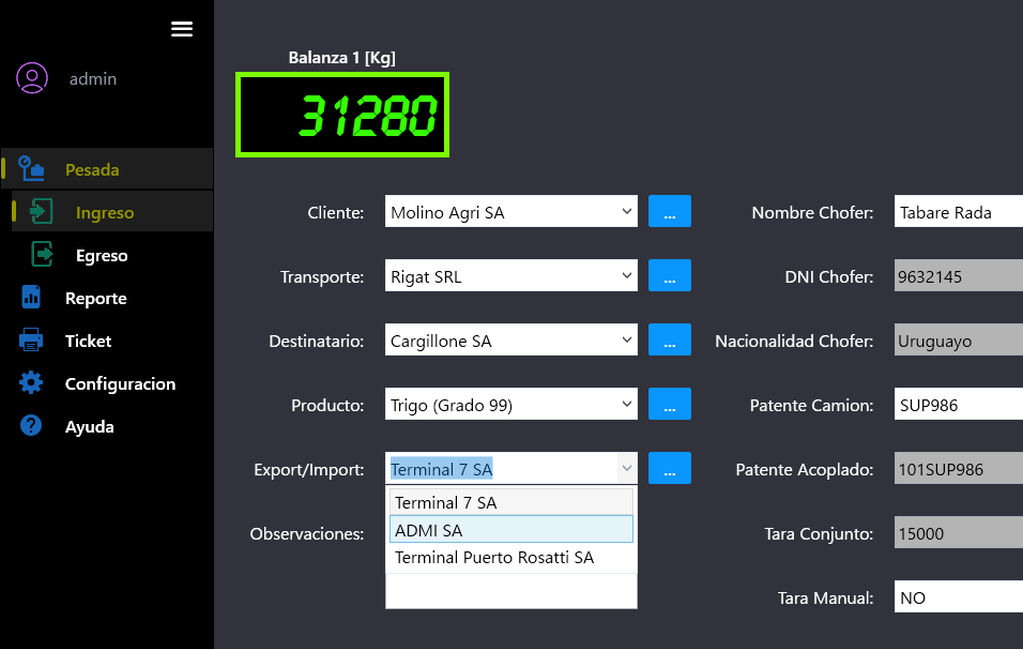Expand the Producto combo box
This screenshot has height=649, width=1023.
click(x=626, y=405)
